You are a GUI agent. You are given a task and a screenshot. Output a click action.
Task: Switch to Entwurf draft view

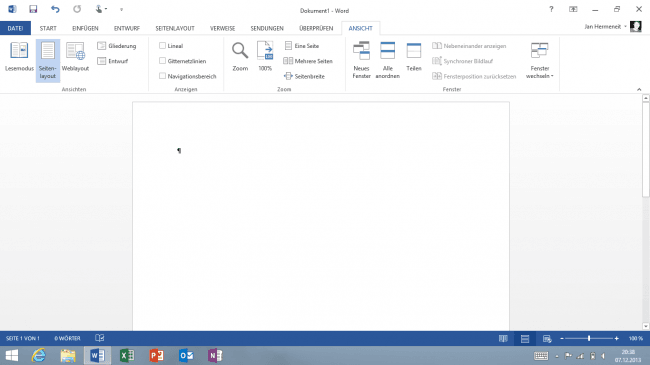tap(113, 61)
